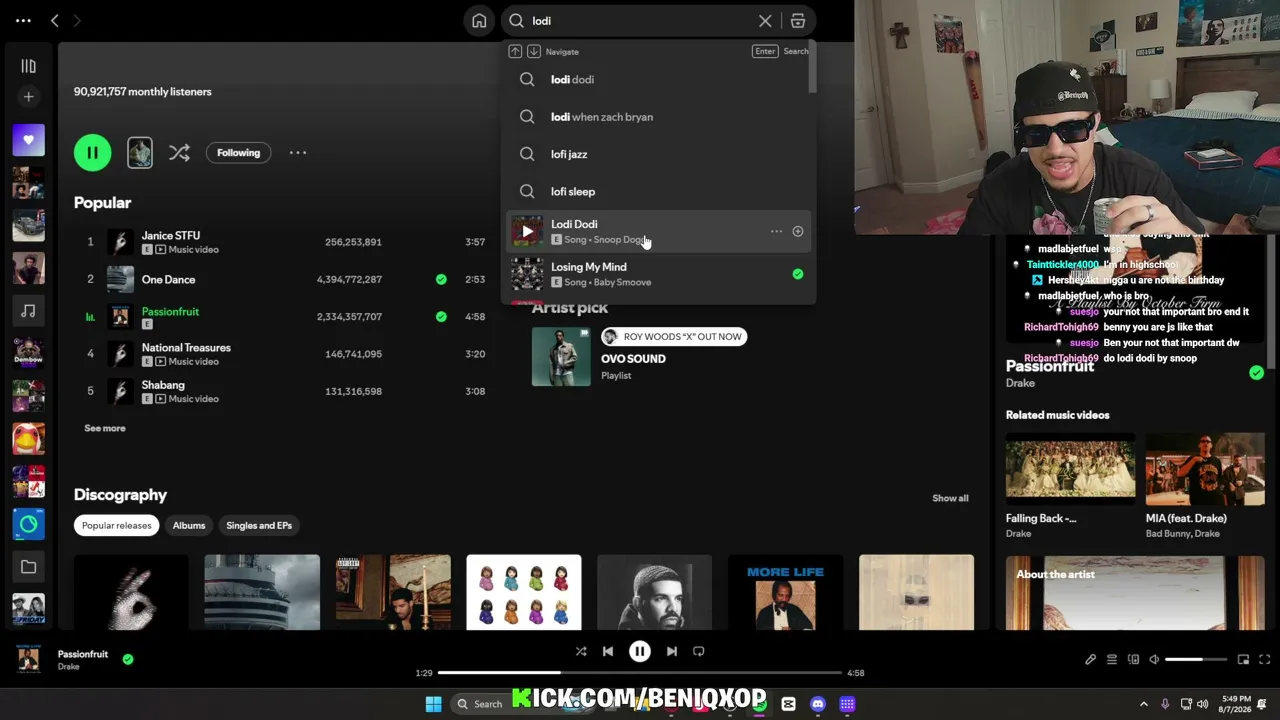Open the music note playlist in sidebar
The height and width of the screenshot is (720, 1280).
(28, 311)
